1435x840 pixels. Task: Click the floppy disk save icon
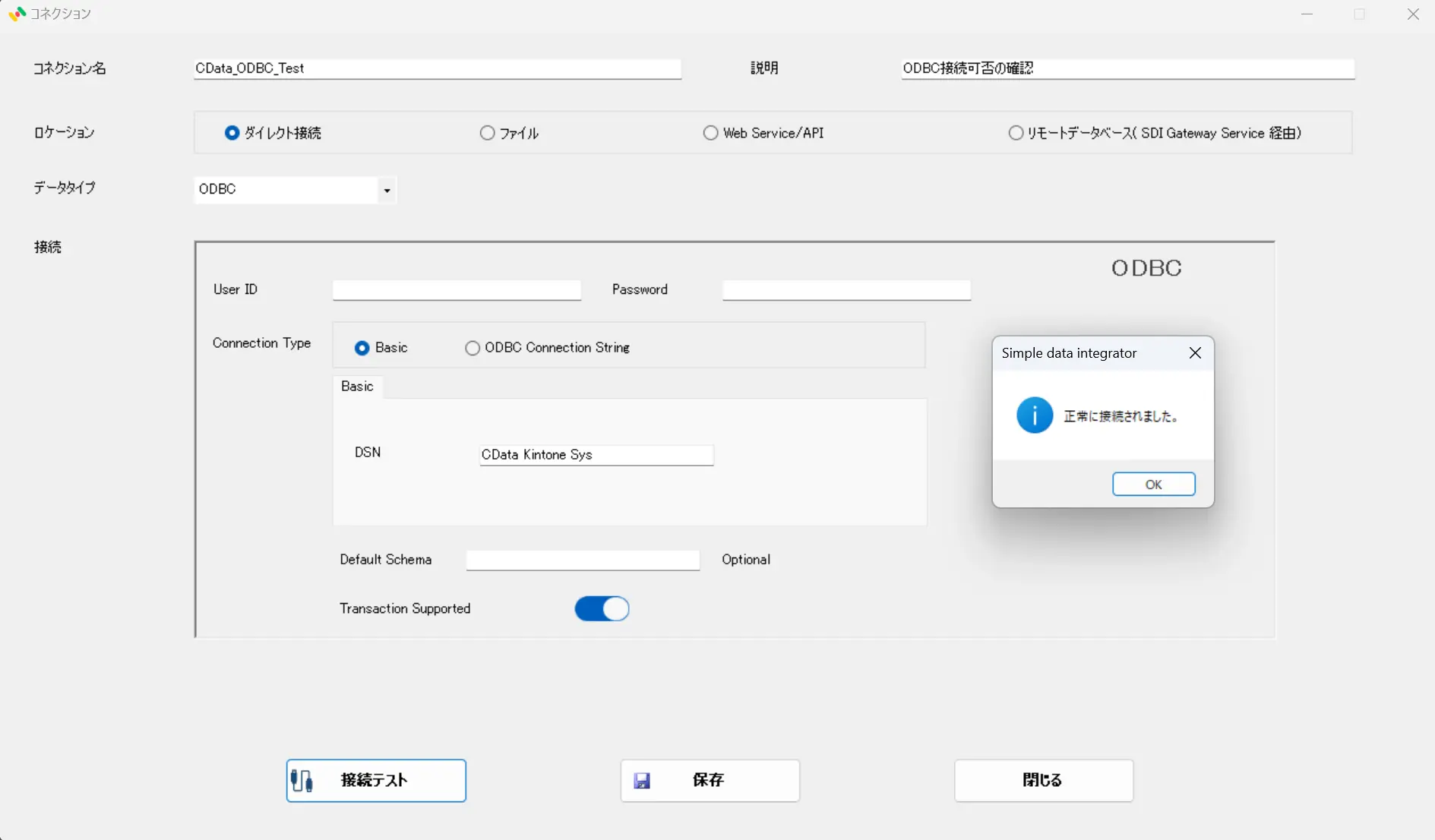pos(643,780)
